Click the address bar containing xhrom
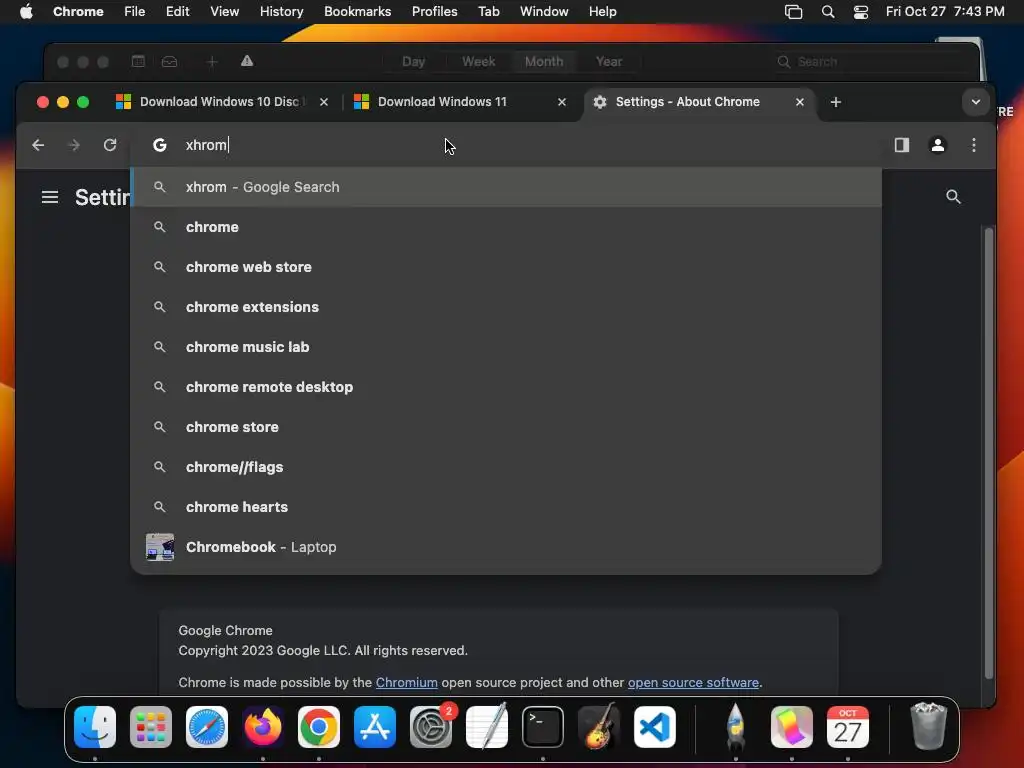 506,145
